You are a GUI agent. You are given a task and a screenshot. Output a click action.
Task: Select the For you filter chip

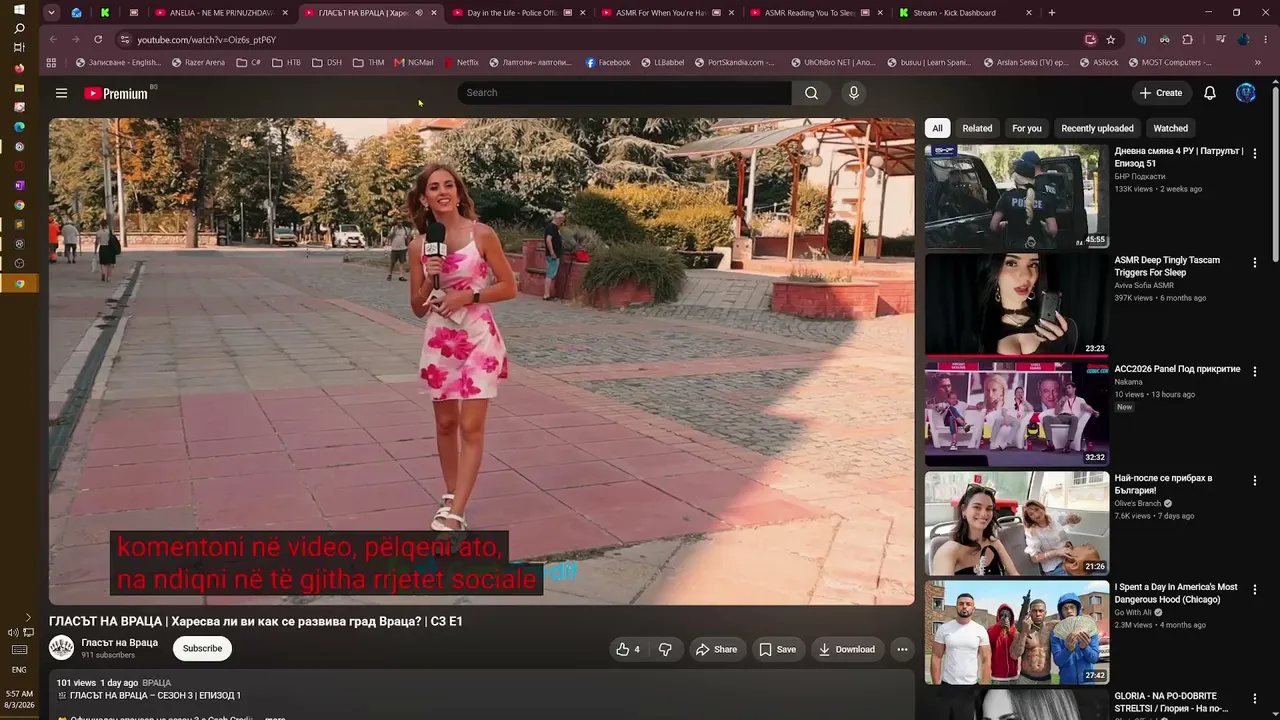click(x=1026, y=128)
